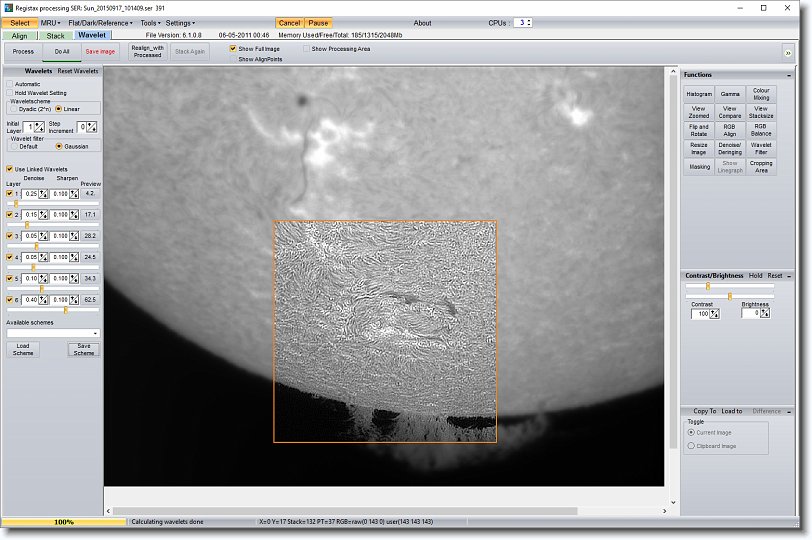Toggle the Show Full Image checkbox
Image resolution: width=812 pixels, height=540 pixels.
(233, 49)
